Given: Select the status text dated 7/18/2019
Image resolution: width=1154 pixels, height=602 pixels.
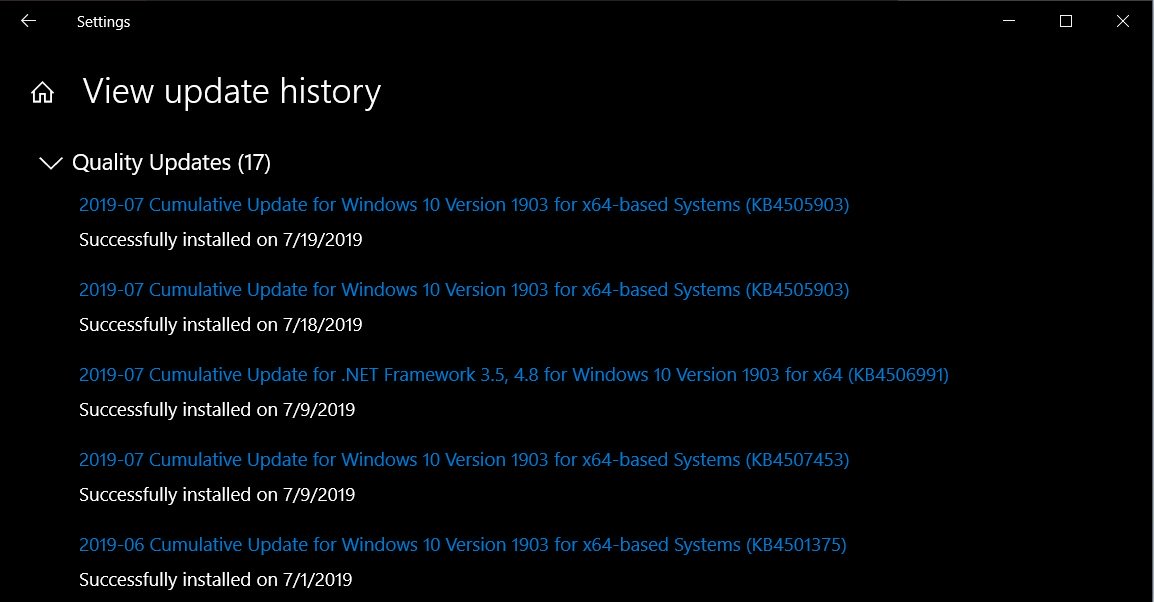Looking at the screenshot, I should point(221,325).
